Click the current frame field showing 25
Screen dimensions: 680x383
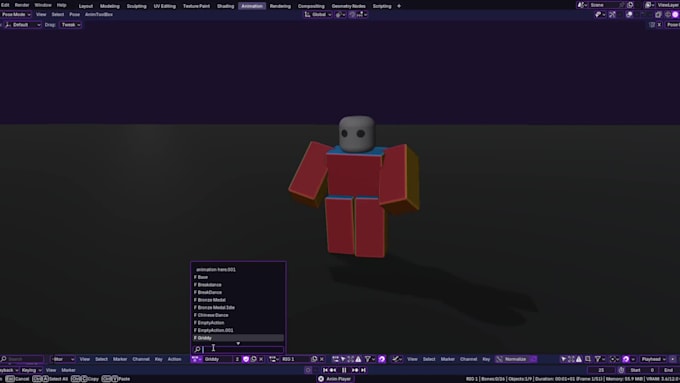[x=602, y=370]
